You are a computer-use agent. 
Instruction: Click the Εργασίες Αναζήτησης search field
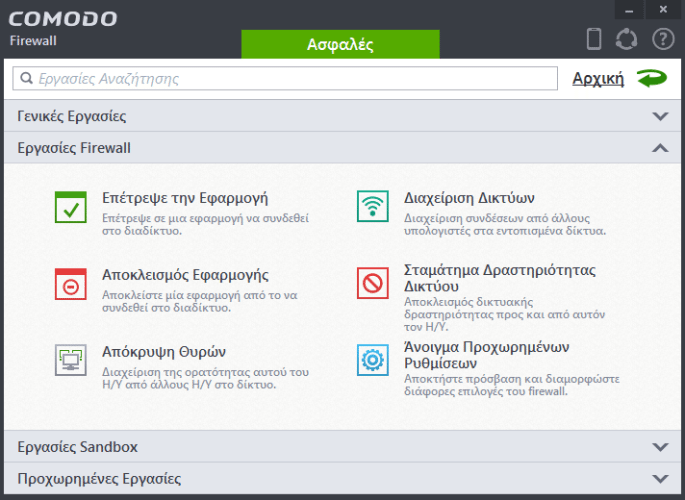pyautogui.click(x=285, y=78)
